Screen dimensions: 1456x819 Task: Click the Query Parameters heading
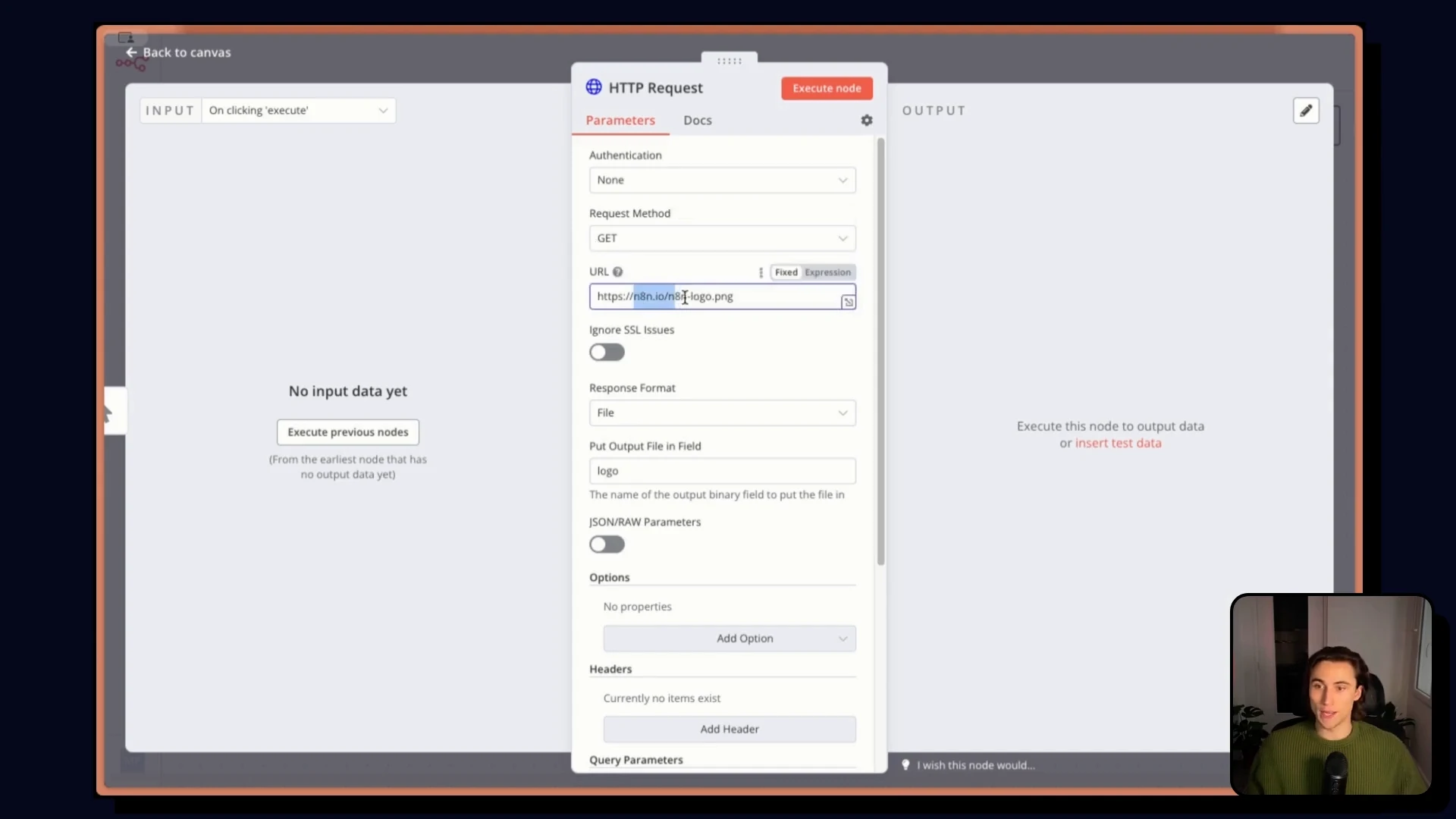tap(636, 760)
